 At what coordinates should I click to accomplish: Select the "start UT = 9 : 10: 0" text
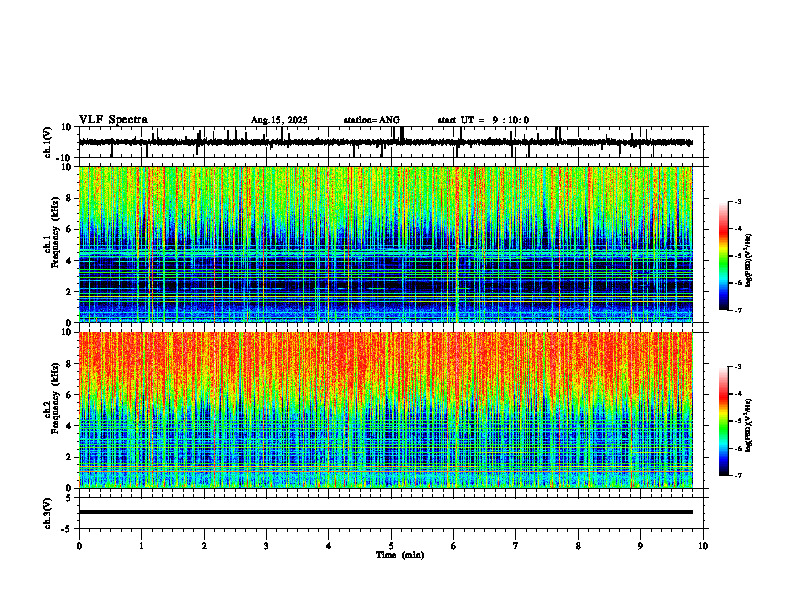click(x=483, y=120)
